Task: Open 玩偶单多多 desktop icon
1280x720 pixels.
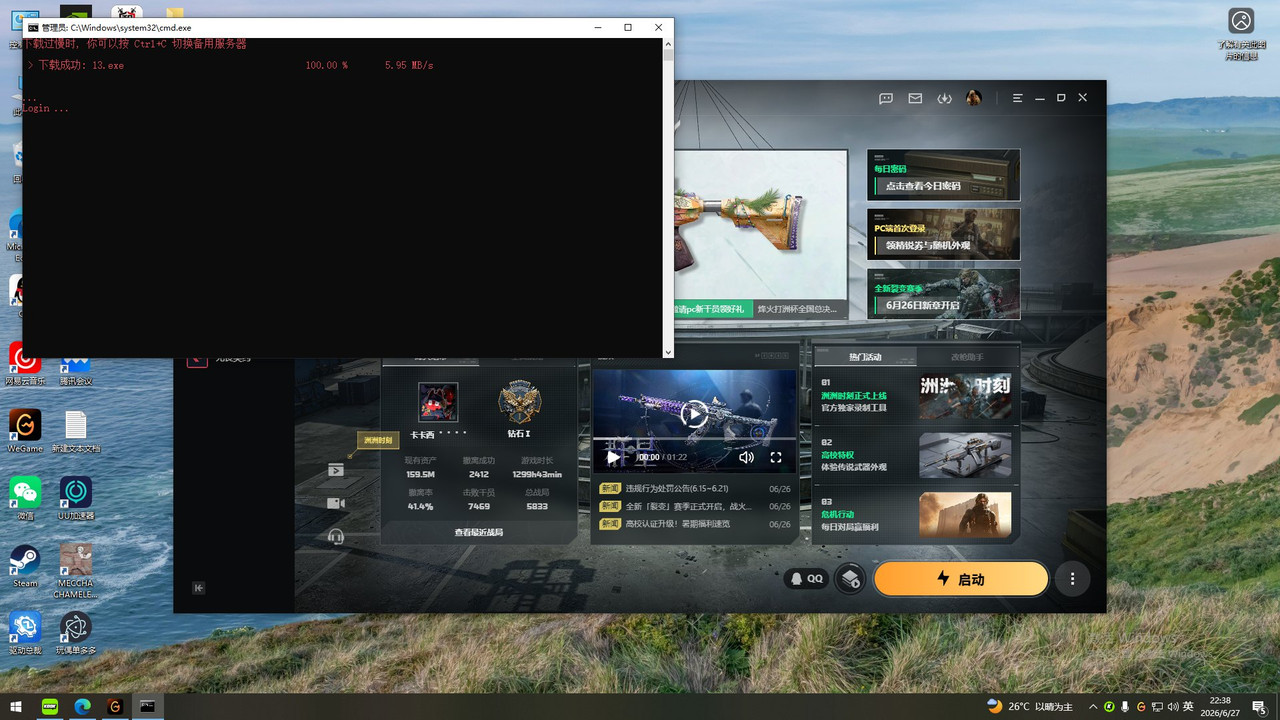Action: point(76,633)
